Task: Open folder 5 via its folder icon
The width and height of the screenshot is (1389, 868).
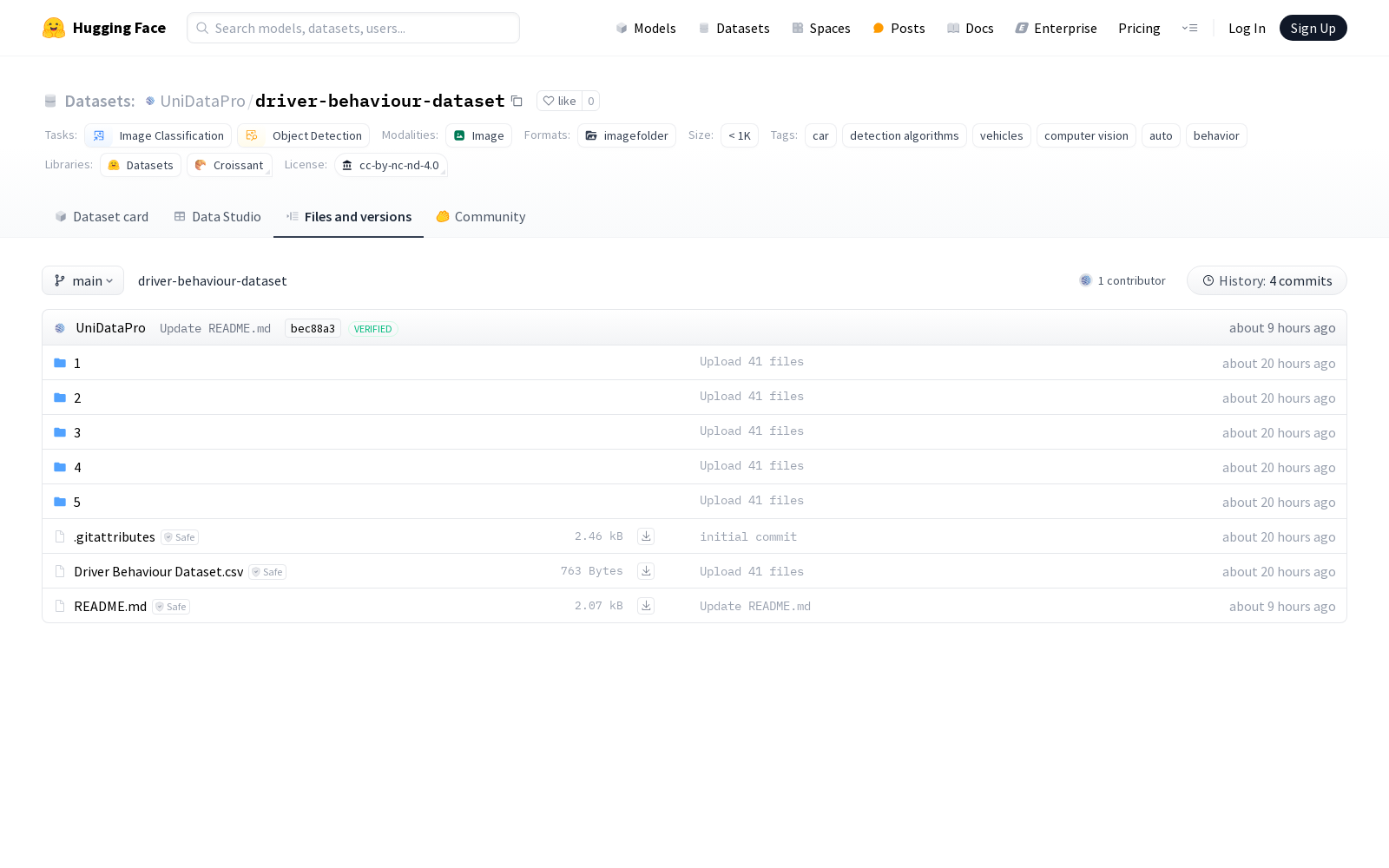Action: [x=60, y=502]
